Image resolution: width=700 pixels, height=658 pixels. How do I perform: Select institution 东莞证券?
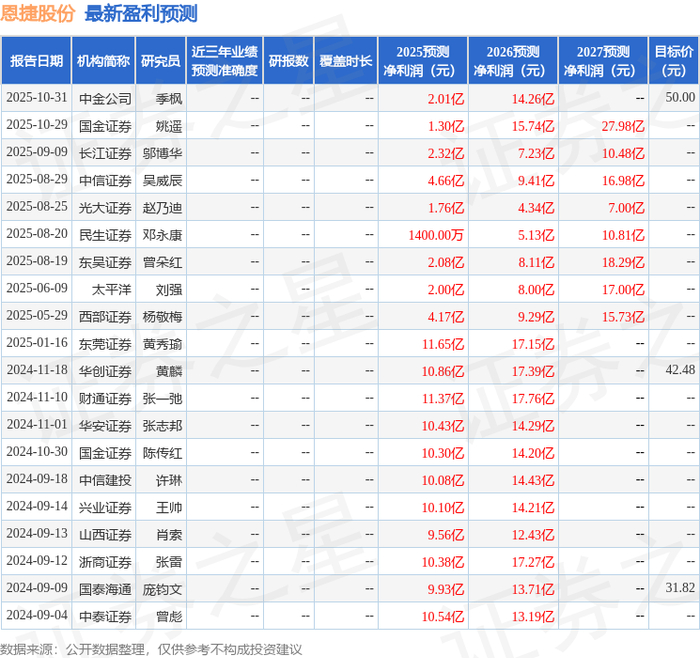coord(105,345)
